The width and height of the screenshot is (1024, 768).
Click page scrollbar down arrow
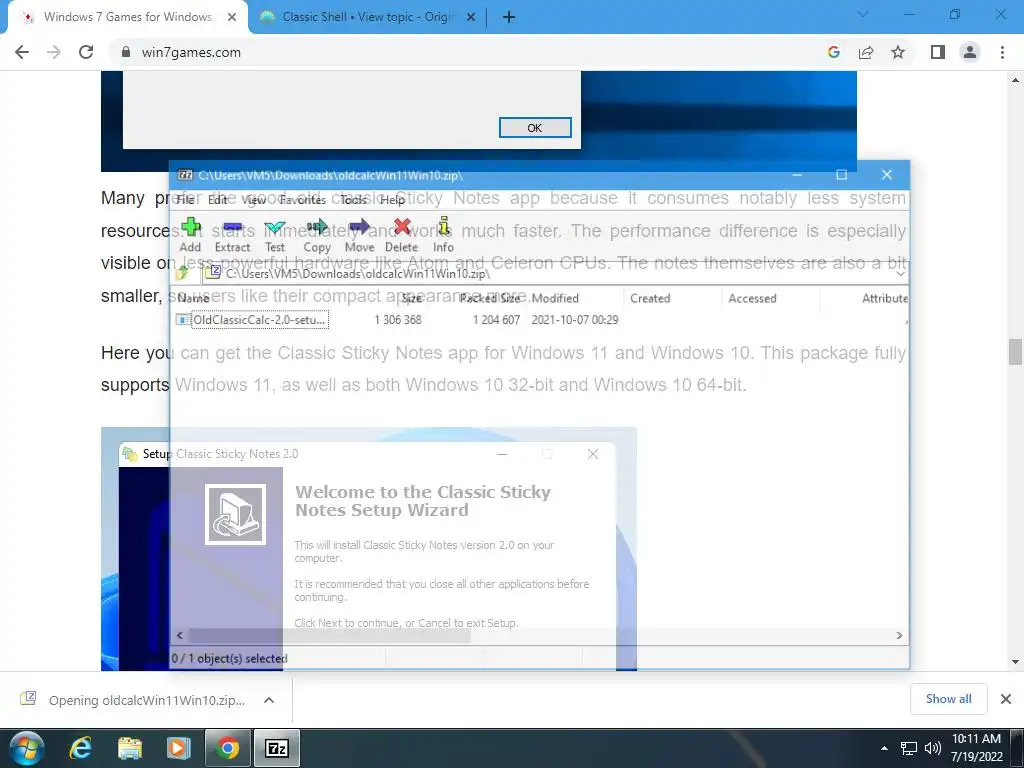click(x=1015, y=662)
